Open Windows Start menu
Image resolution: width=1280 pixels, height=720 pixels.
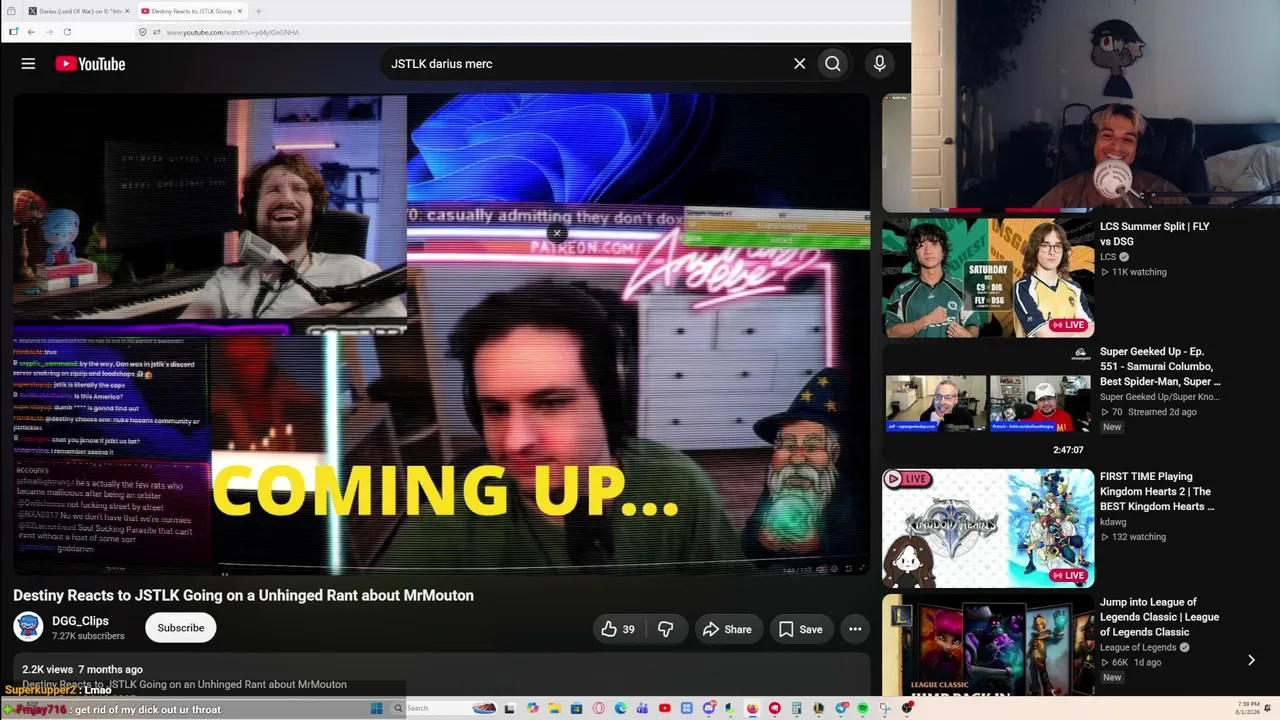click(x=376, y=708)
